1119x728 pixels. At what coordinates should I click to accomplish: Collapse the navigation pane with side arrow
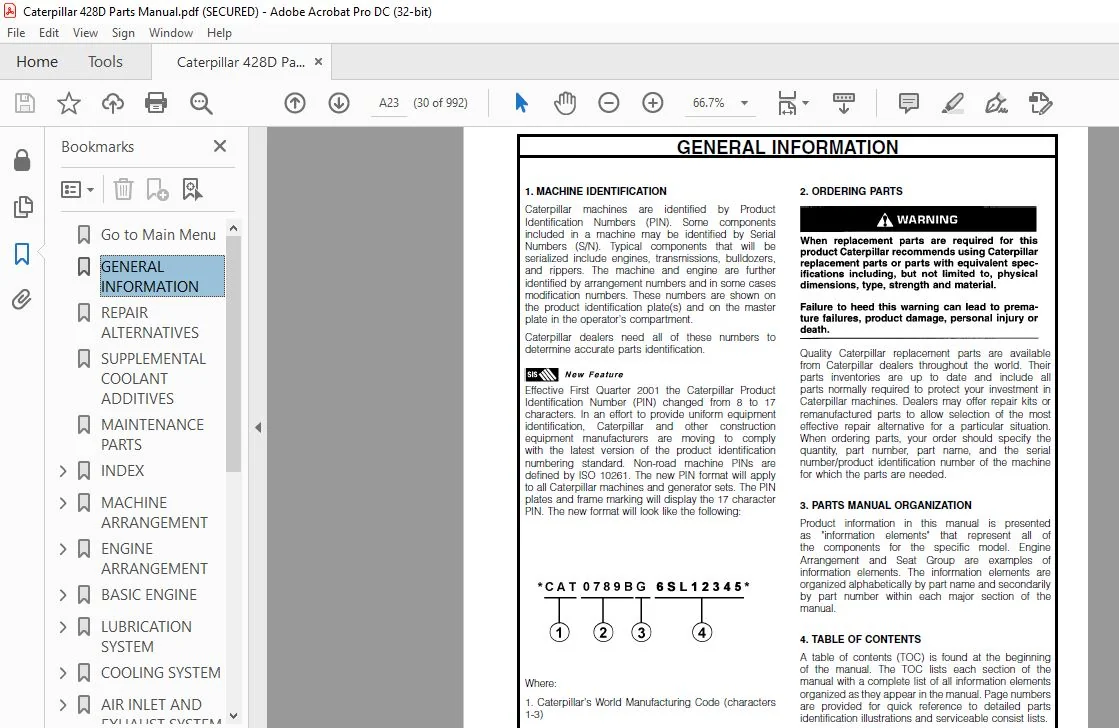coord(258,428)
